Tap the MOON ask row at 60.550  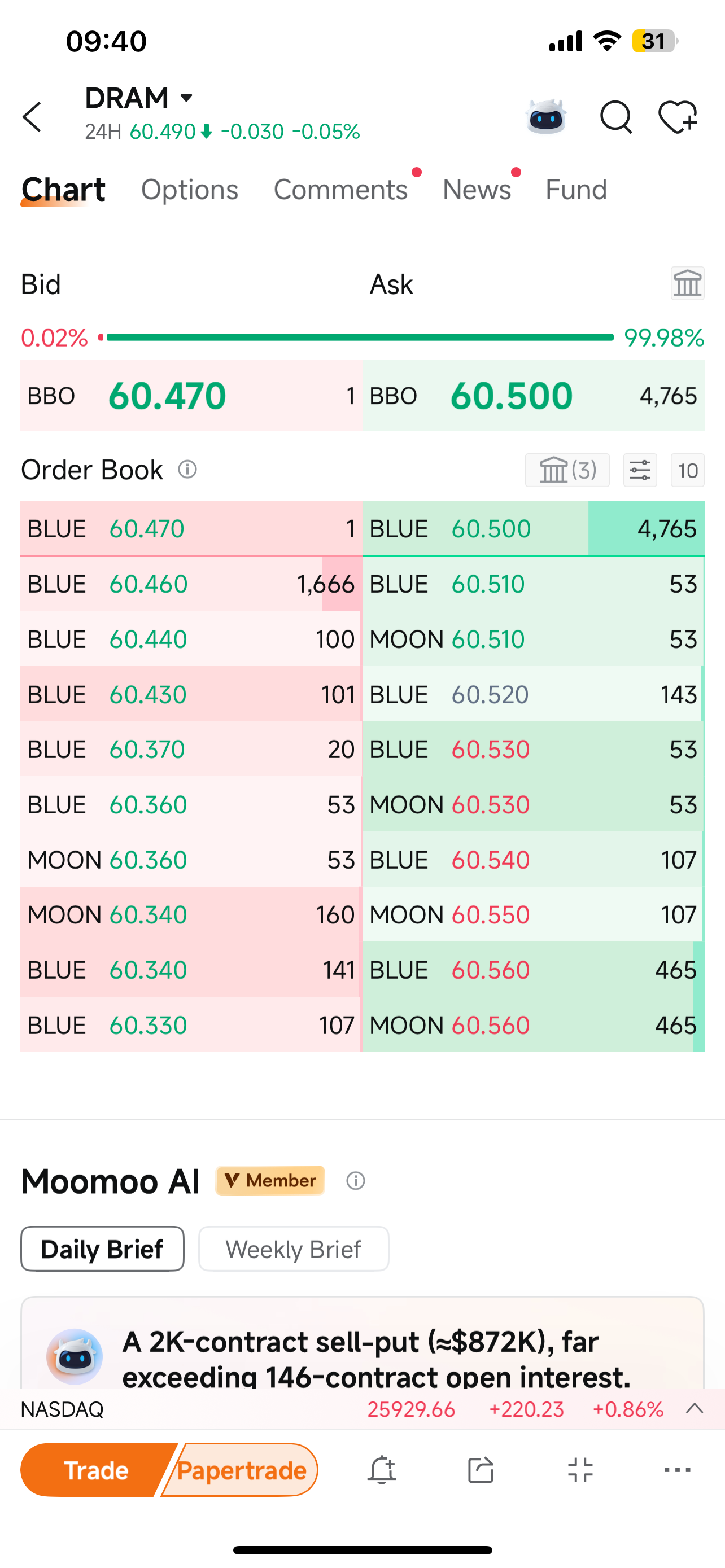pos(533,914)
